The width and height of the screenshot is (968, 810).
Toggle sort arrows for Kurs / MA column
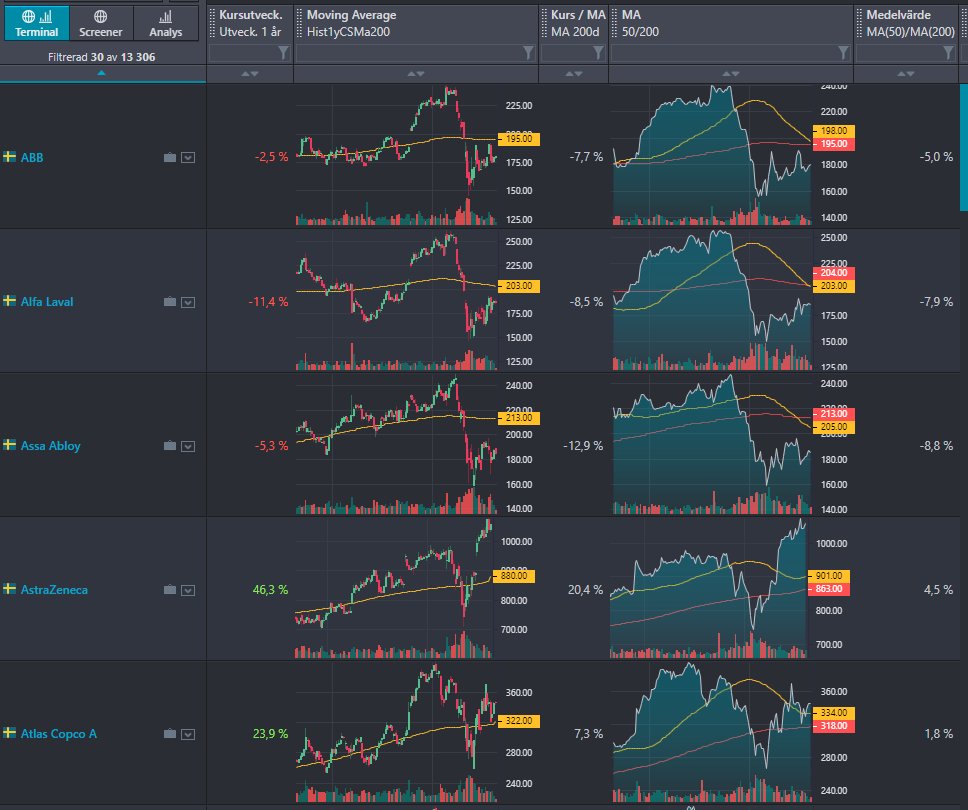[x=574, y=73]
